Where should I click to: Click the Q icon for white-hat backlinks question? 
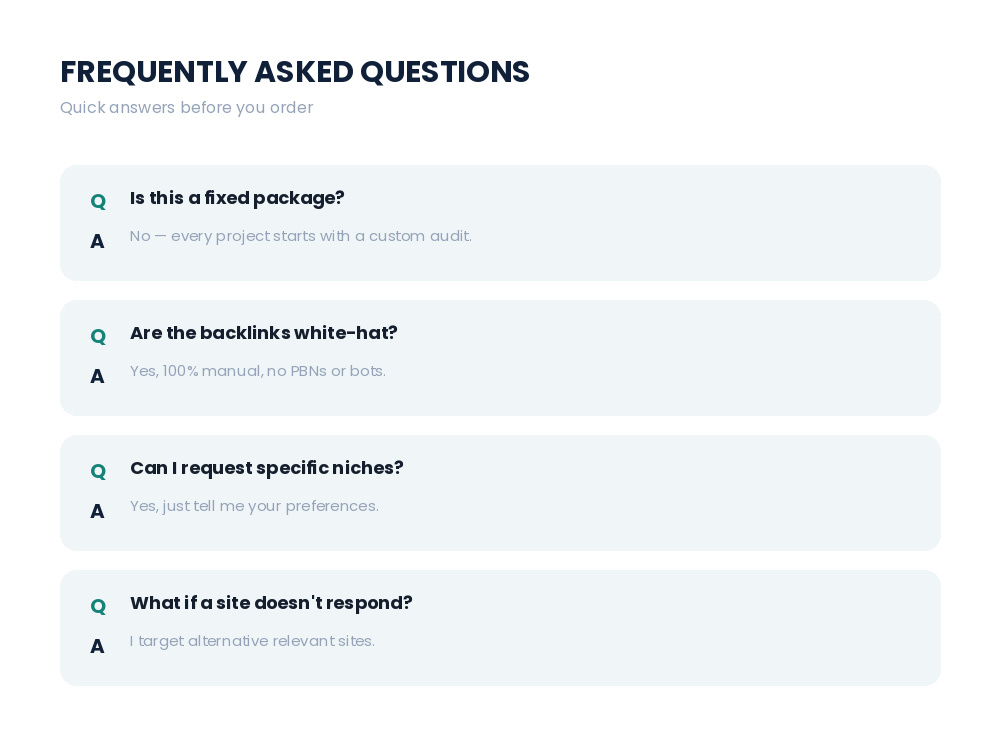coord(98,336)
